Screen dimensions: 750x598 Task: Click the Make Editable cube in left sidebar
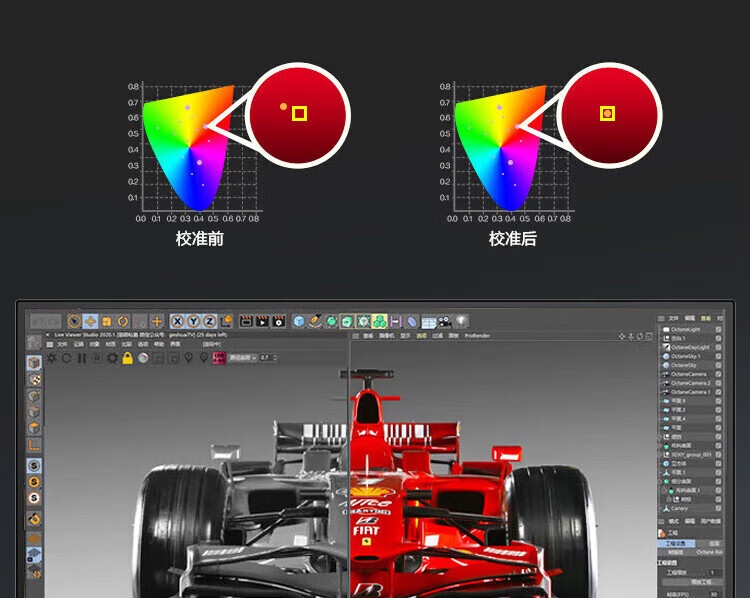click(x=34, y=362)
